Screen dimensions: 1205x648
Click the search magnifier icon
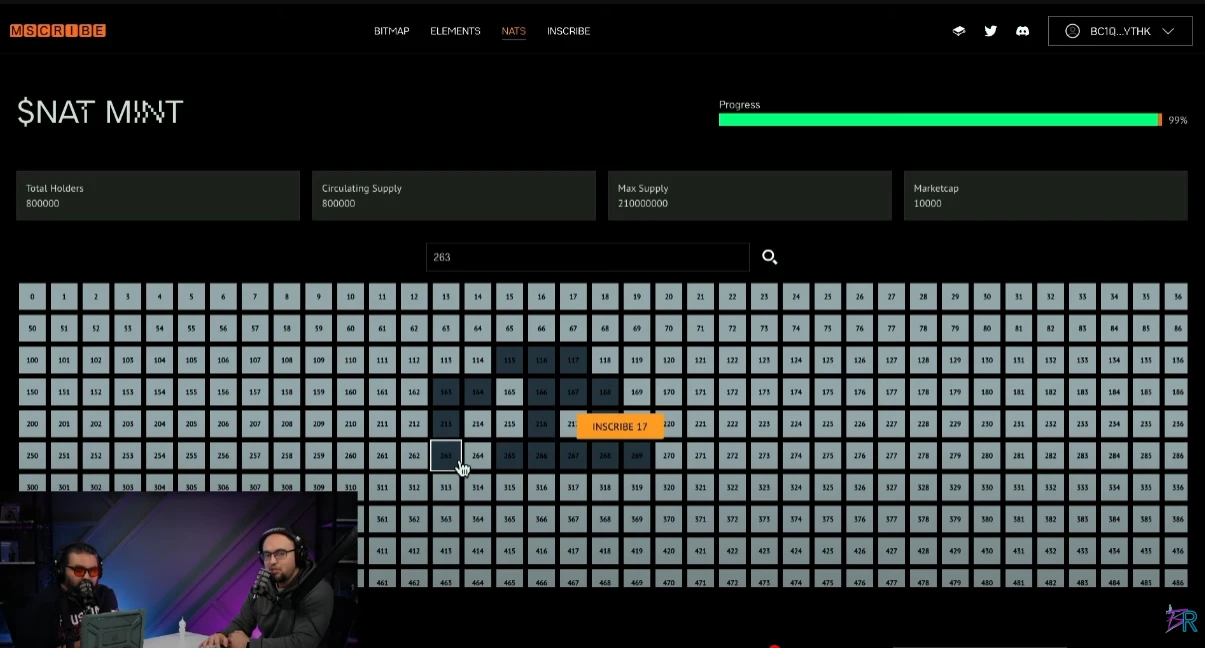(769, 257)
